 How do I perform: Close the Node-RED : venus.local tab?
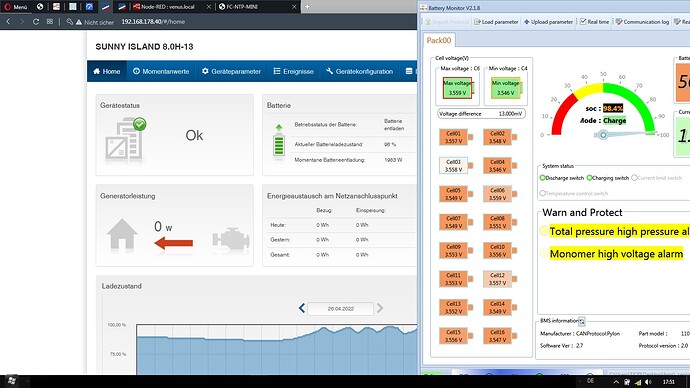(x=209, y=7)
